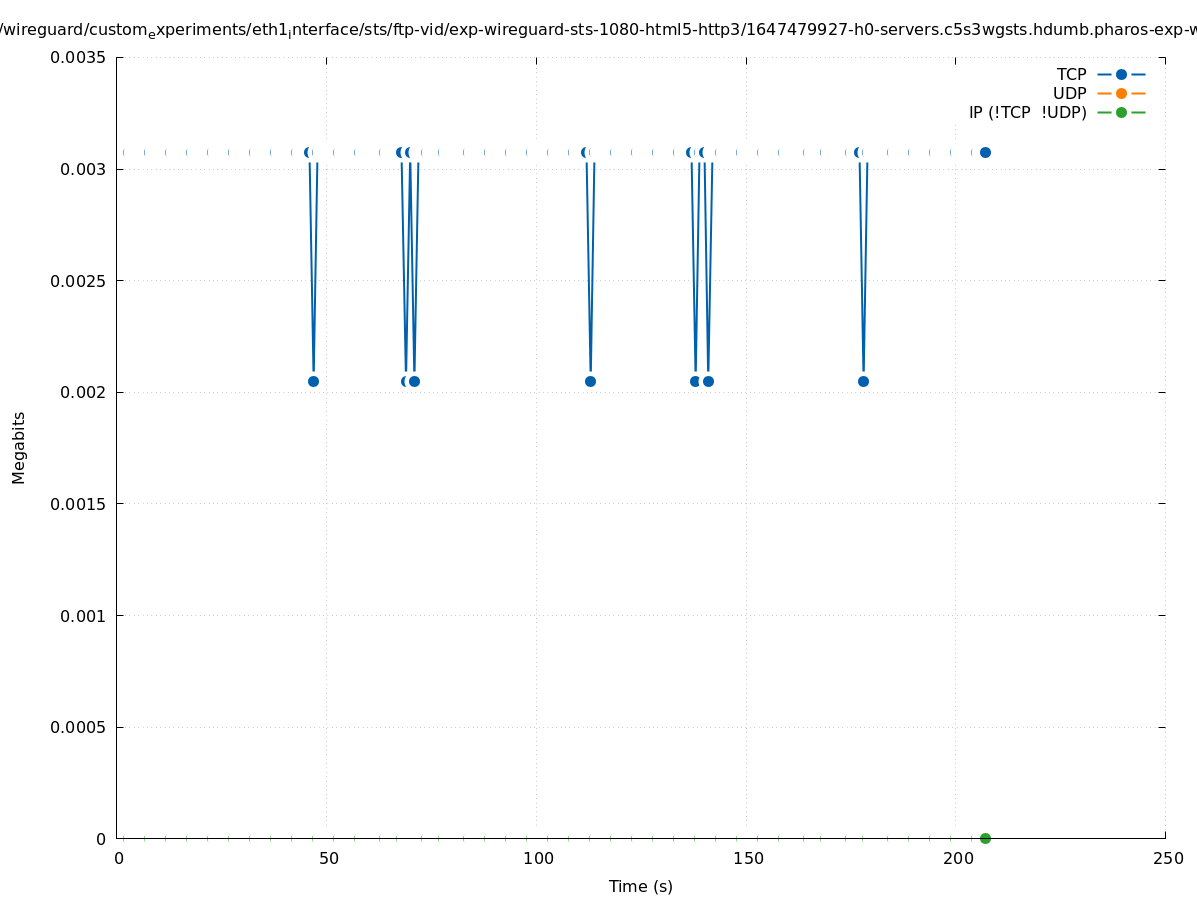The image size is (1197, 900).
Task: Click the TCP dip point near 112 seconds
Action: point(590,381)
